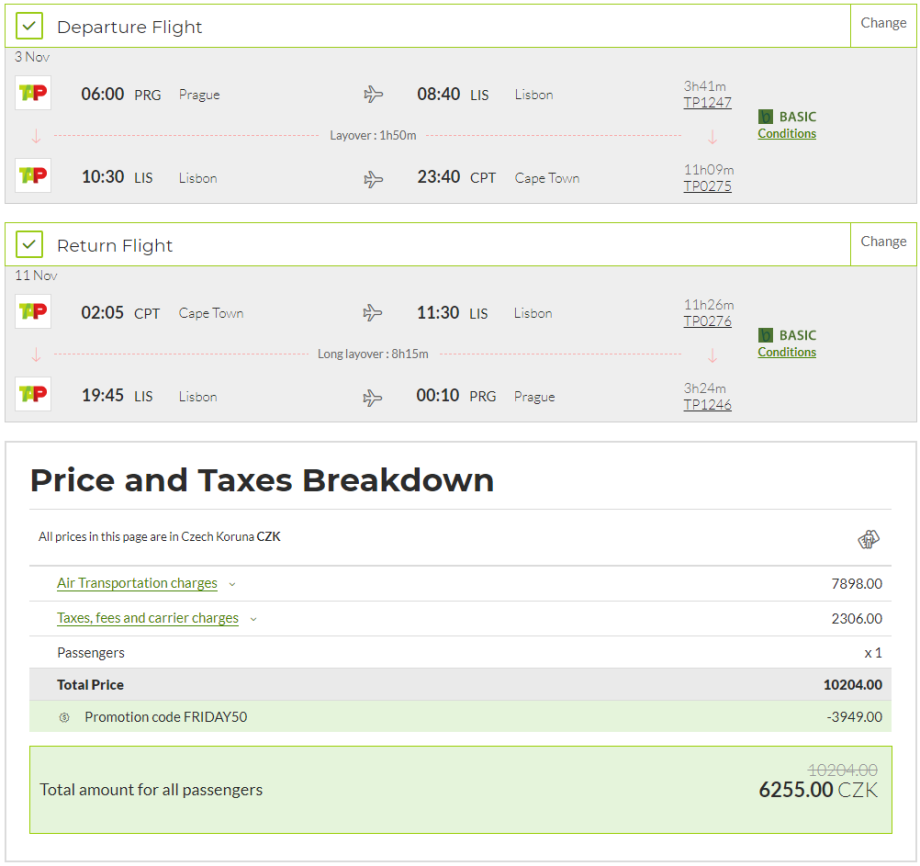Viewport: 920px width, 866px height.
Task: Click airplane icon on the 06:00 PRG flight
Action: click(x=373, y=95)
